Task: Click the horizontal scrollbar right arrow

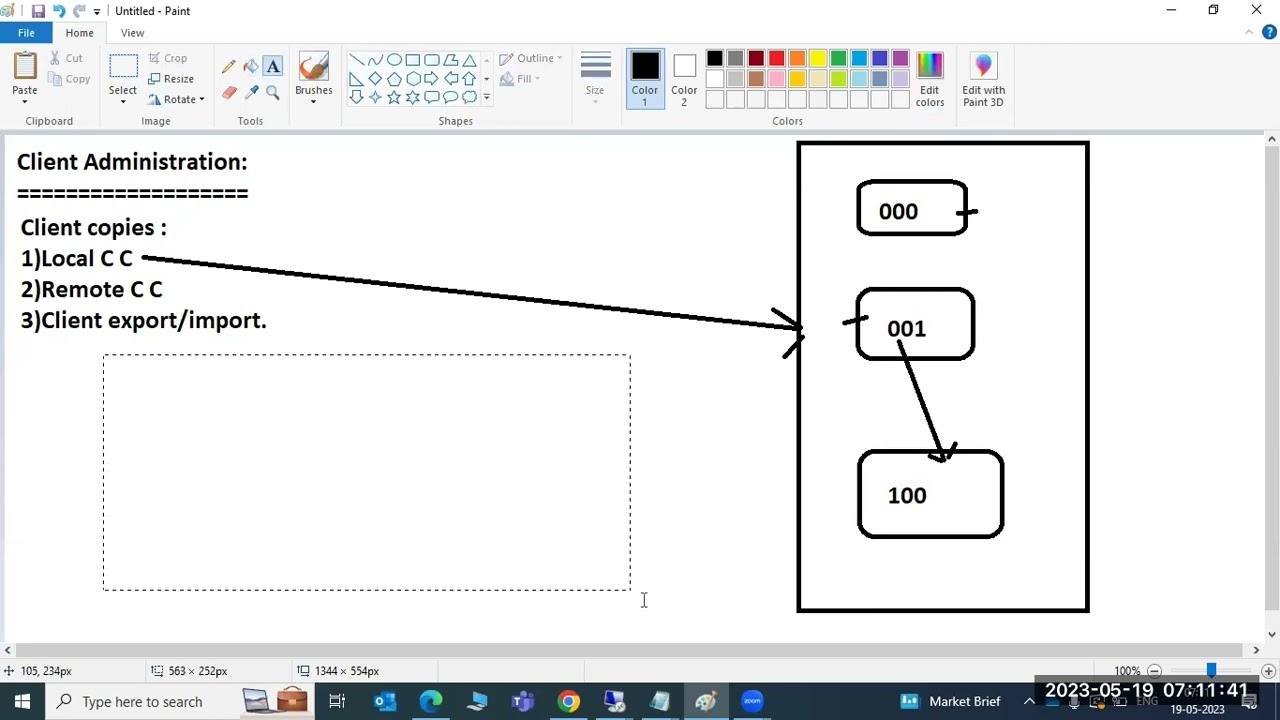Action: [1256, 650]
